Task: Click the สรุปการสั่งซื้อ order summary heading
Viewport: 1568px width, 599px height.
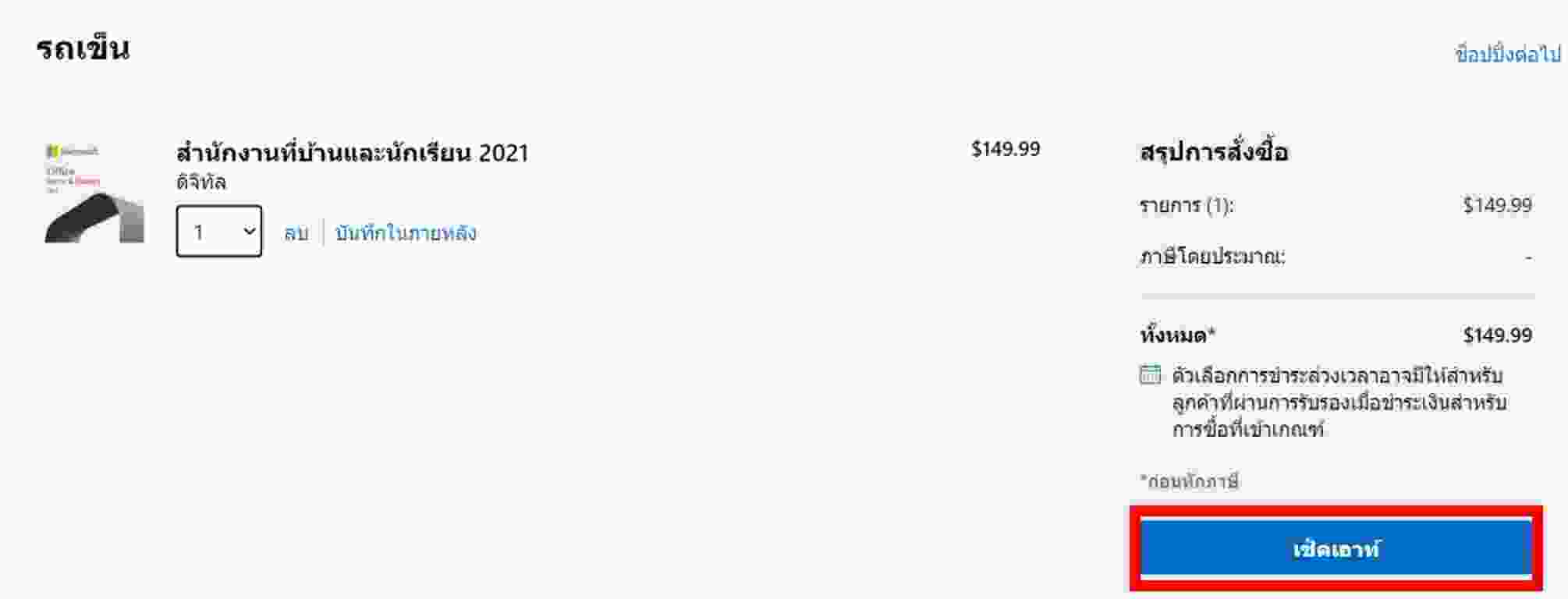Action: point(1214,151)
